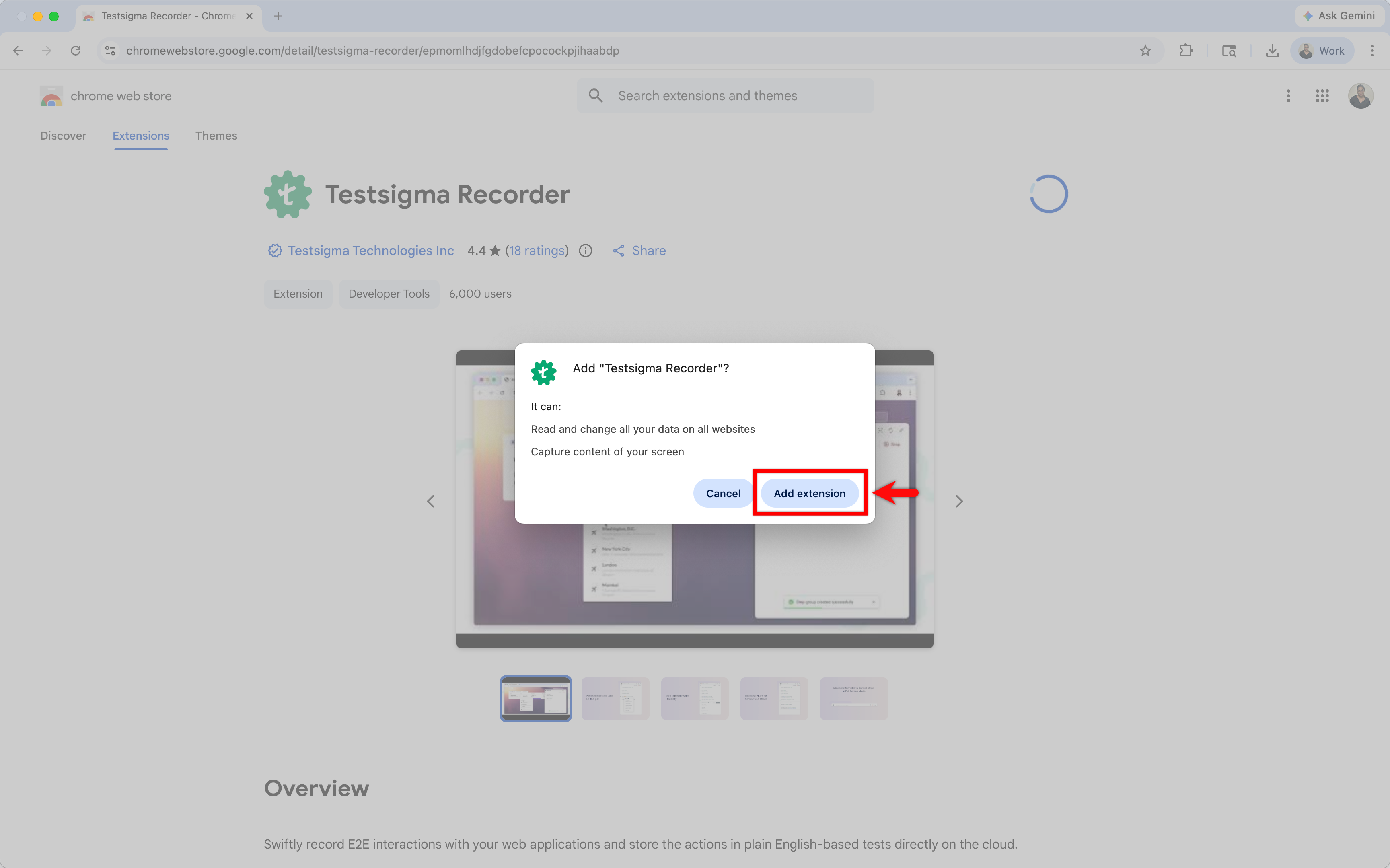Click the Google account avatar
This screenshot has height=868, width=1390.
point(1360,96)
